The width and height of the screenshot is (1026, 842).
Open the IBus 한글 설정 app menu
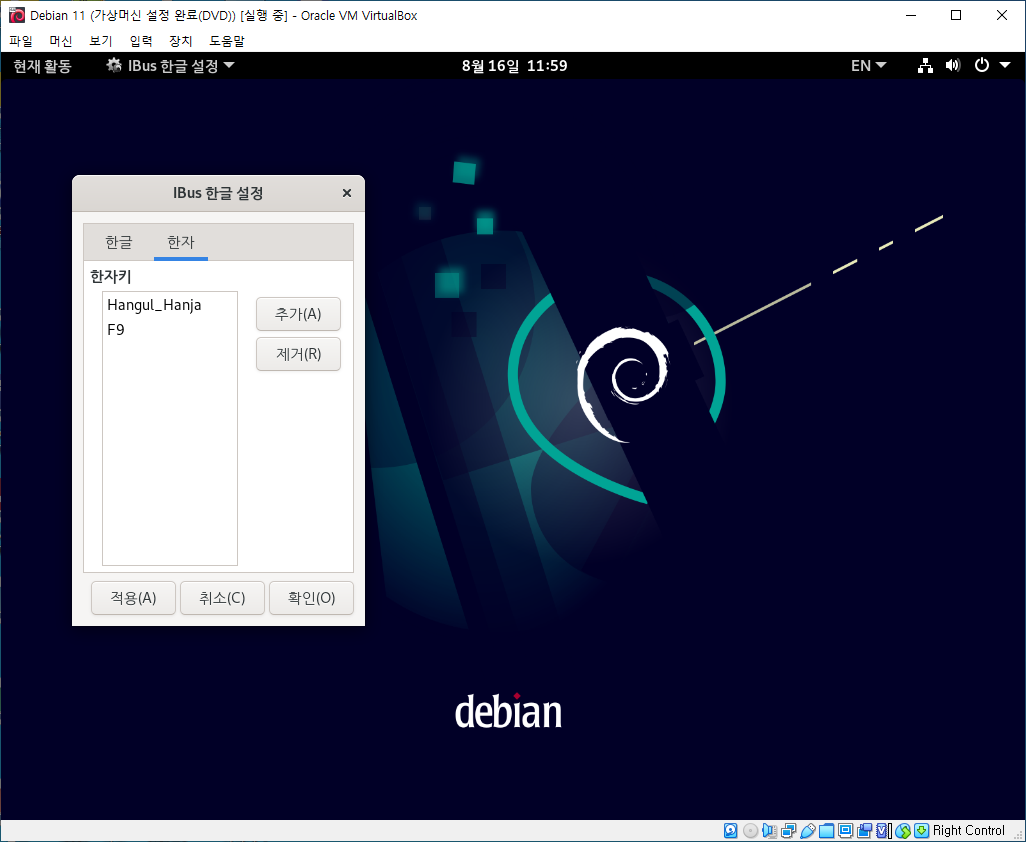pyautogui.click(x=171, y=65)
